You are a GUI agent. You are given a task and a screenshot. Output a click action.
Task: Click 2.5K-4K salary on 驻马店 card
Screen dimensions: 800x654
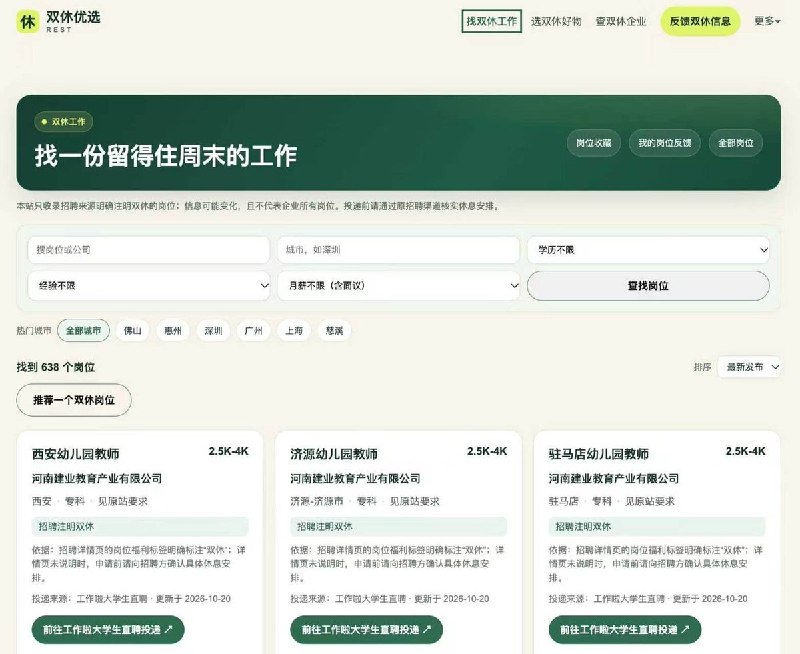[x=746, y=451]
